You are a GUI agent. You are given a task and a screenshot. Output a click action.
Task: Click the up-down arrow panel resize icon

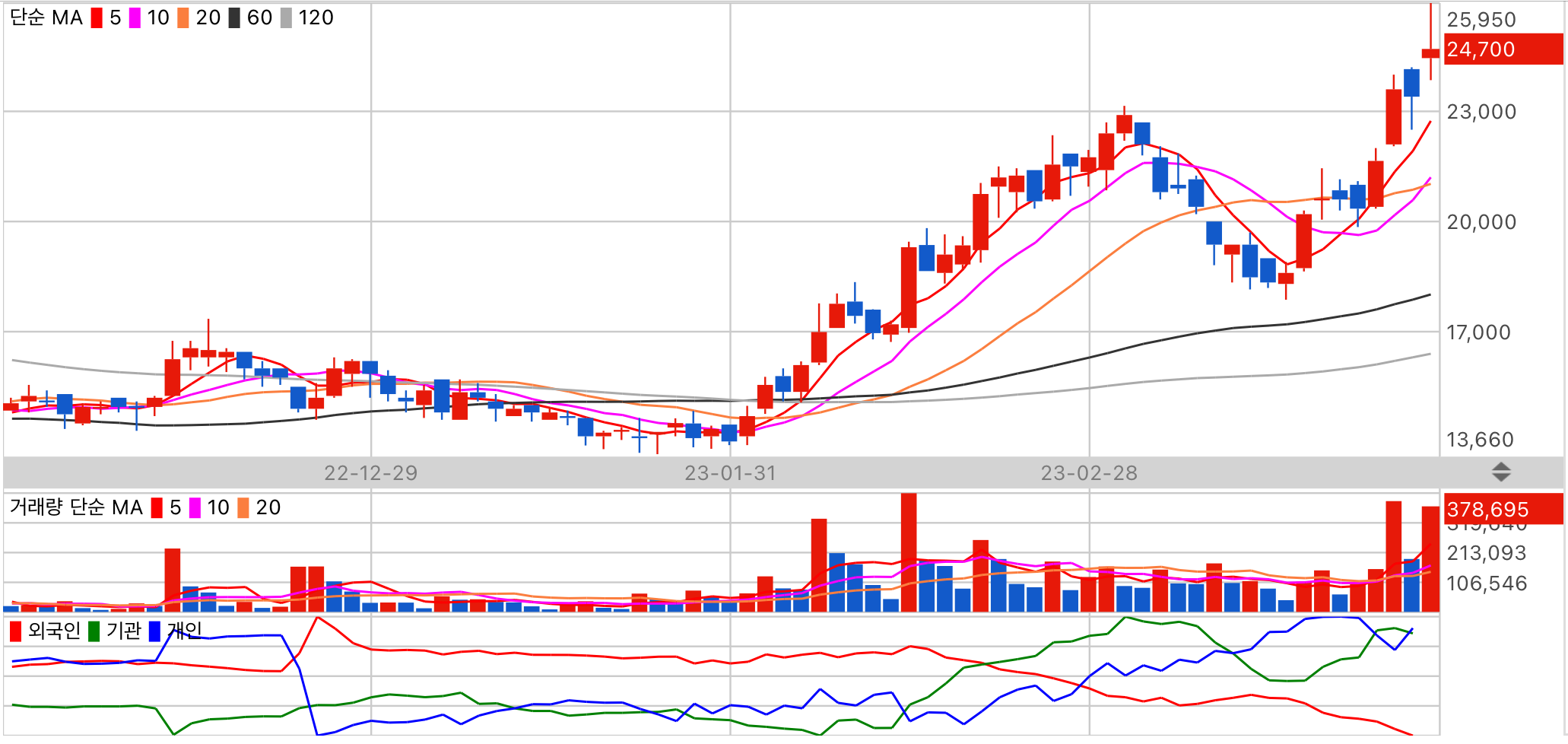coord(1501,472)
